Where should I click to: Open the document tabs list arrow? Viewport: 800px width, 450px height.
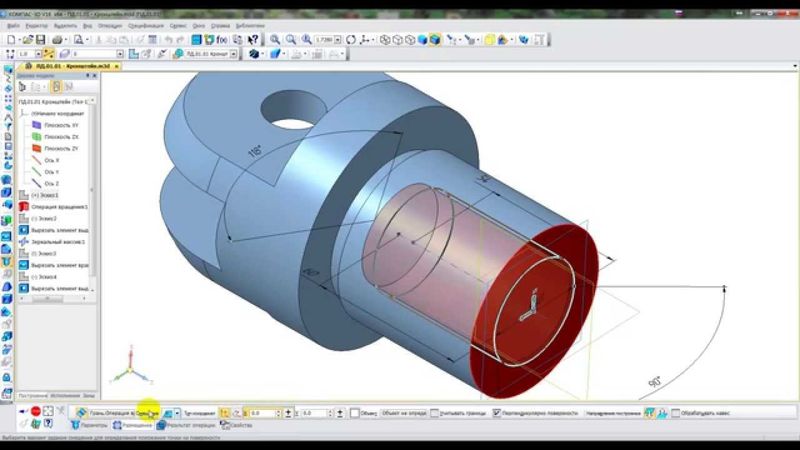pos(795,66)
